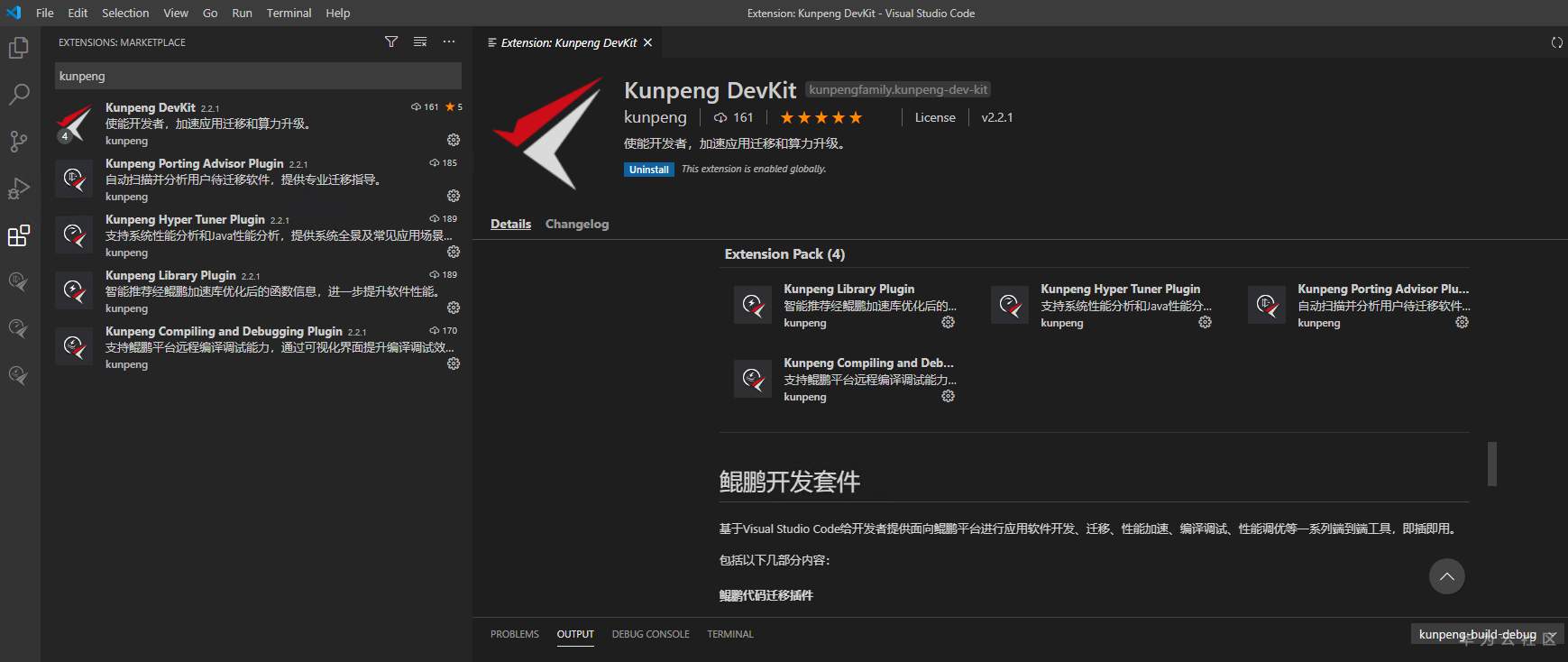Viewport: 1568px width, 662px height.
Task: Select Kunpeng Library Plugin title in the sidebar list
Action: [x=170, y=275]
